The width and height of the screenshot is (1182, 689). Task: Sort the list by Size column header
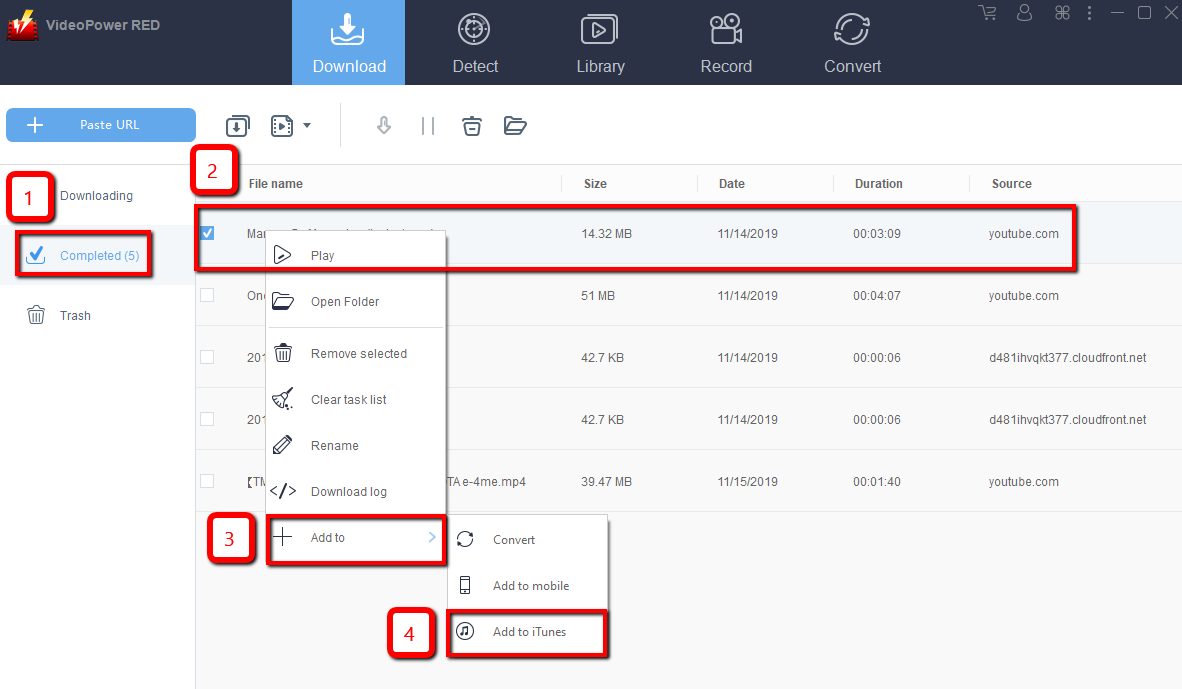(x=595, y=184)
